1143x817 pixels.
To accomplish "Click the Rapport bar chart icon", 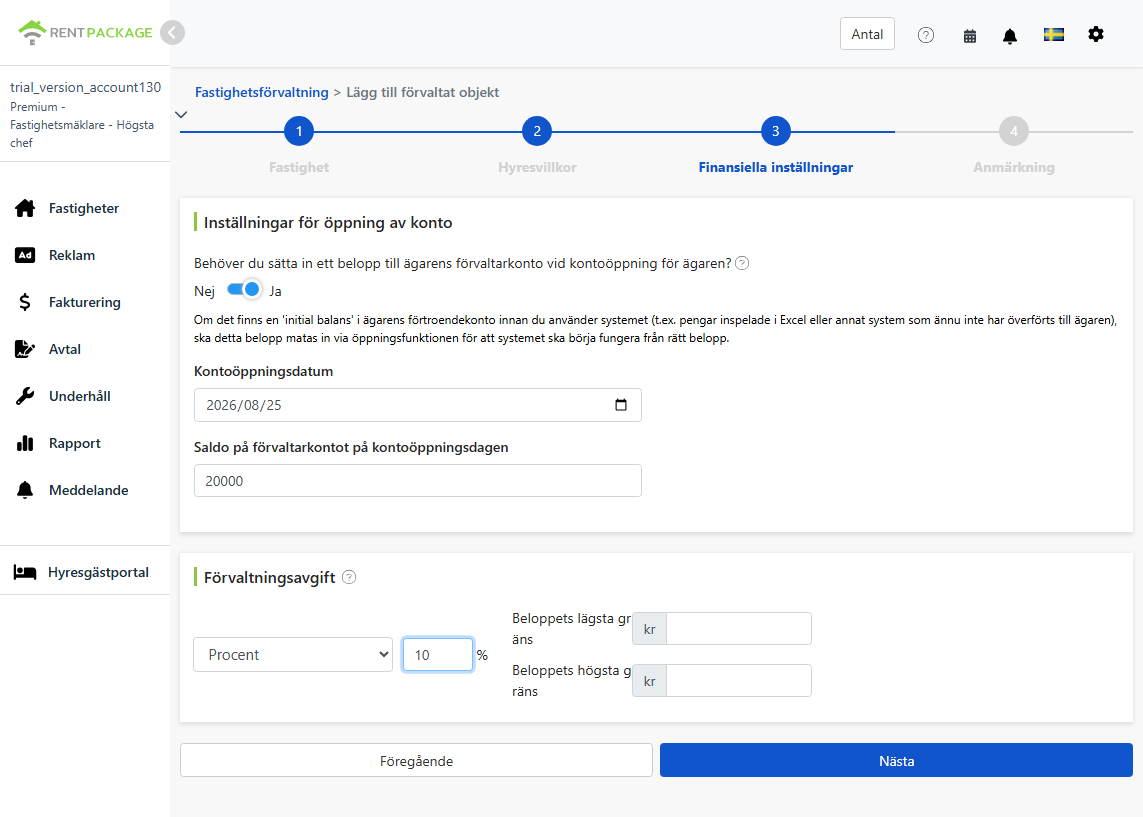I will click(25, 443).
